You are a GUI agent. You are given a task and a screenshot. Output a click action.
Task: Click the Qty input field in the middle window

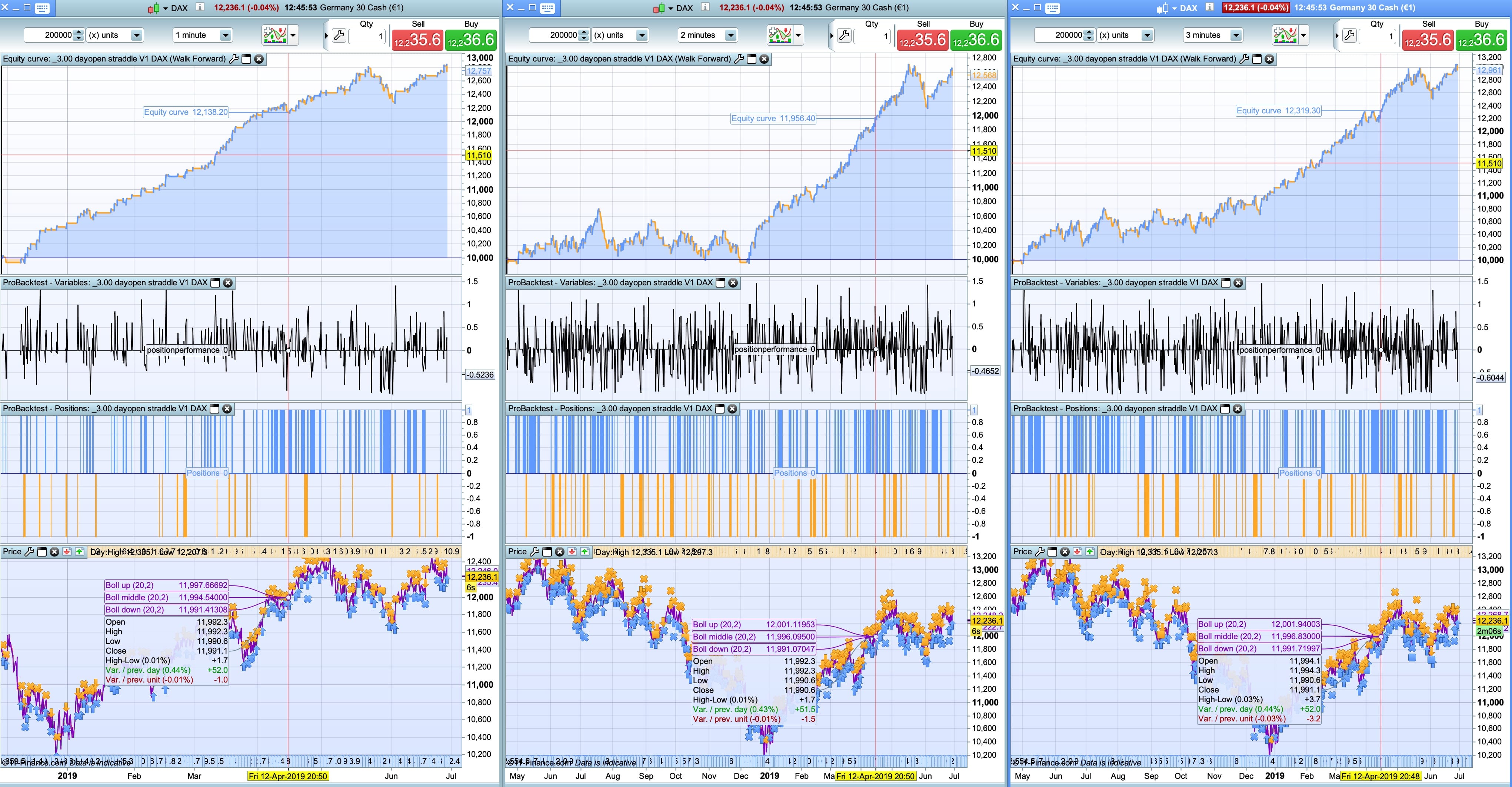coord(872,36)
